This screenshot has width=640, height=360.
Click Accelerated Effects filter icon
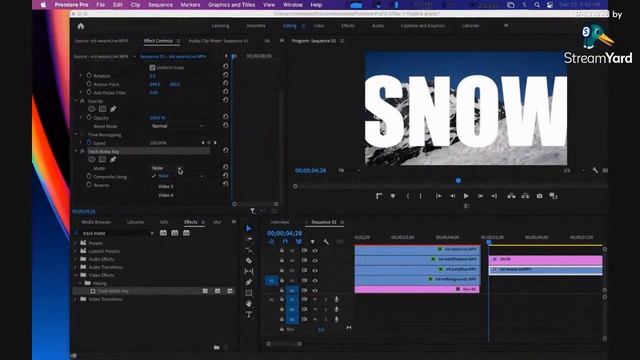pyautogui.click(x=163, y=233)
